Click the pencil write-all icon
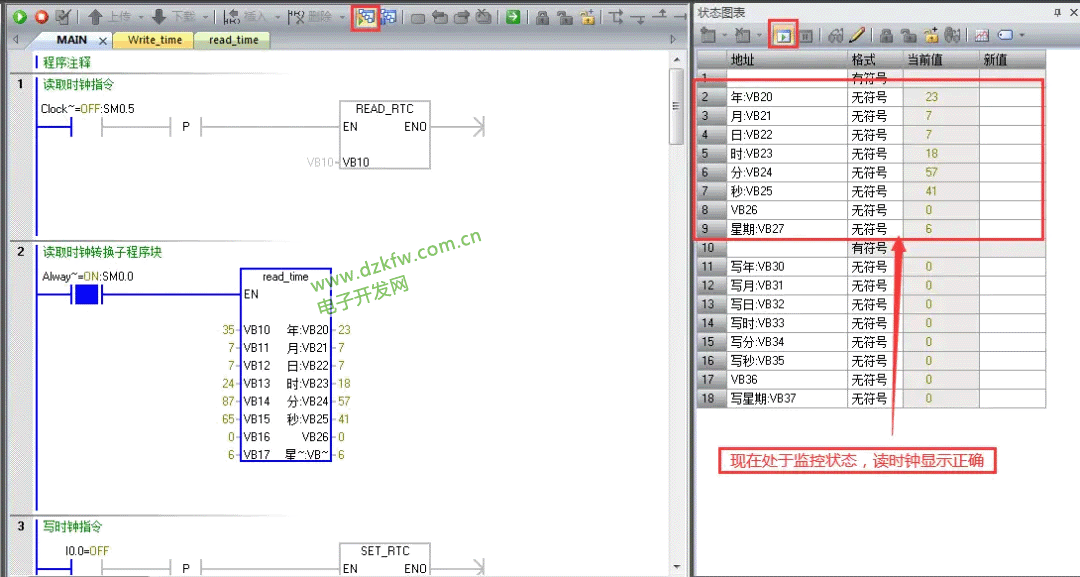 tap(857, 36)
